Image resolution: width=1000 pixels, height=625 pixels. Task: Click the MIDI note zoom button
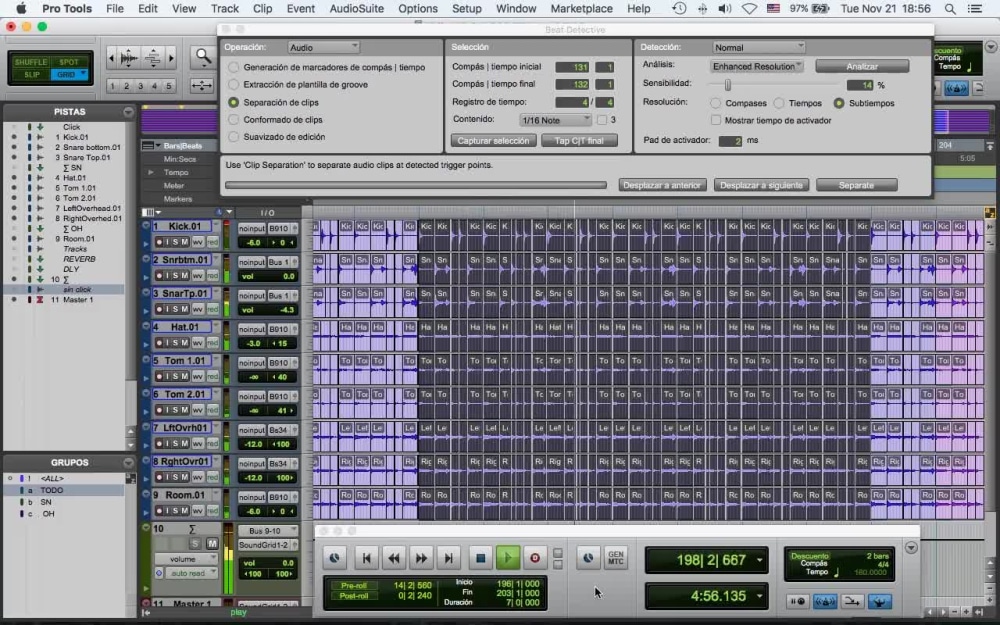click(153, 58)
